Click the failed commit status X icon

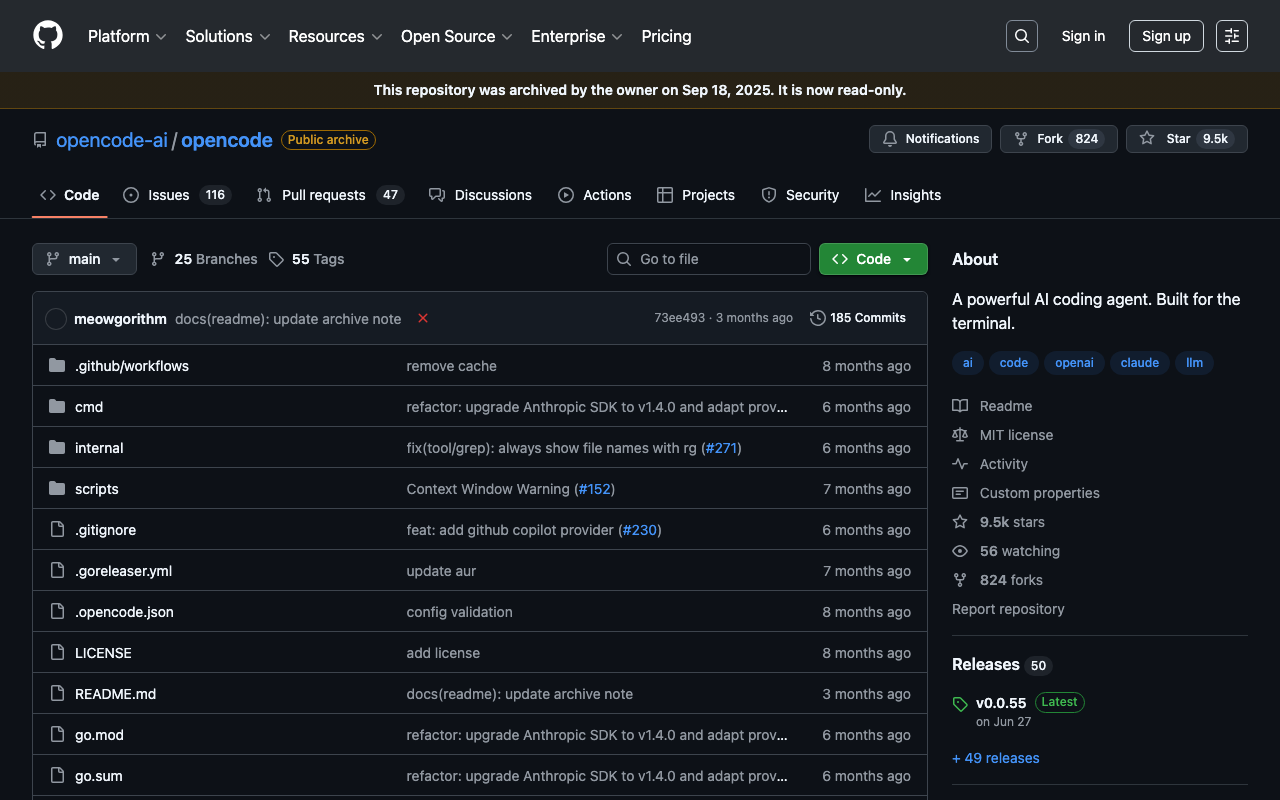pos(423,318)
